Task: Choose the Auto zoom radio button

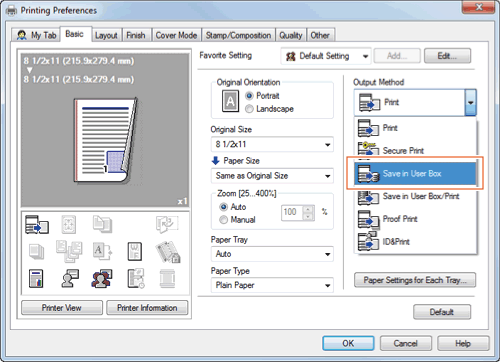Action: 224,207
